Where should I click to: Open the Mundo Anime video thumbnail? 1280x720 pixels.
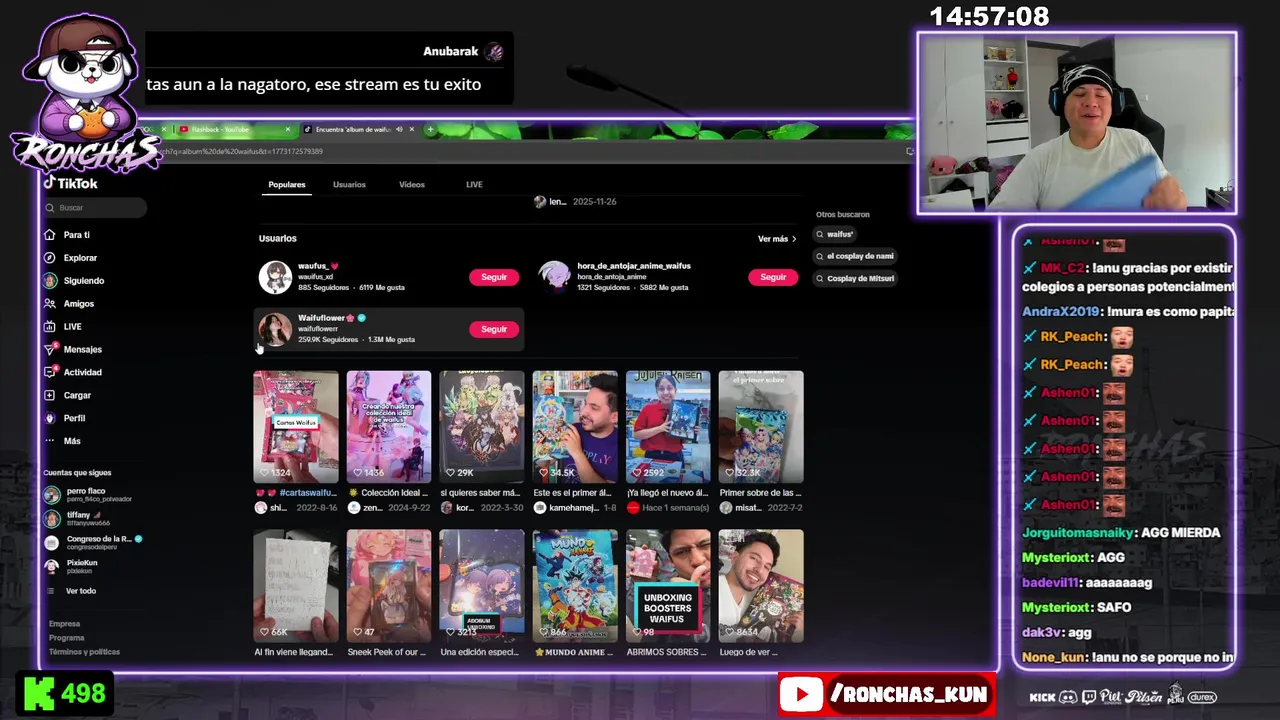point(575,586)
